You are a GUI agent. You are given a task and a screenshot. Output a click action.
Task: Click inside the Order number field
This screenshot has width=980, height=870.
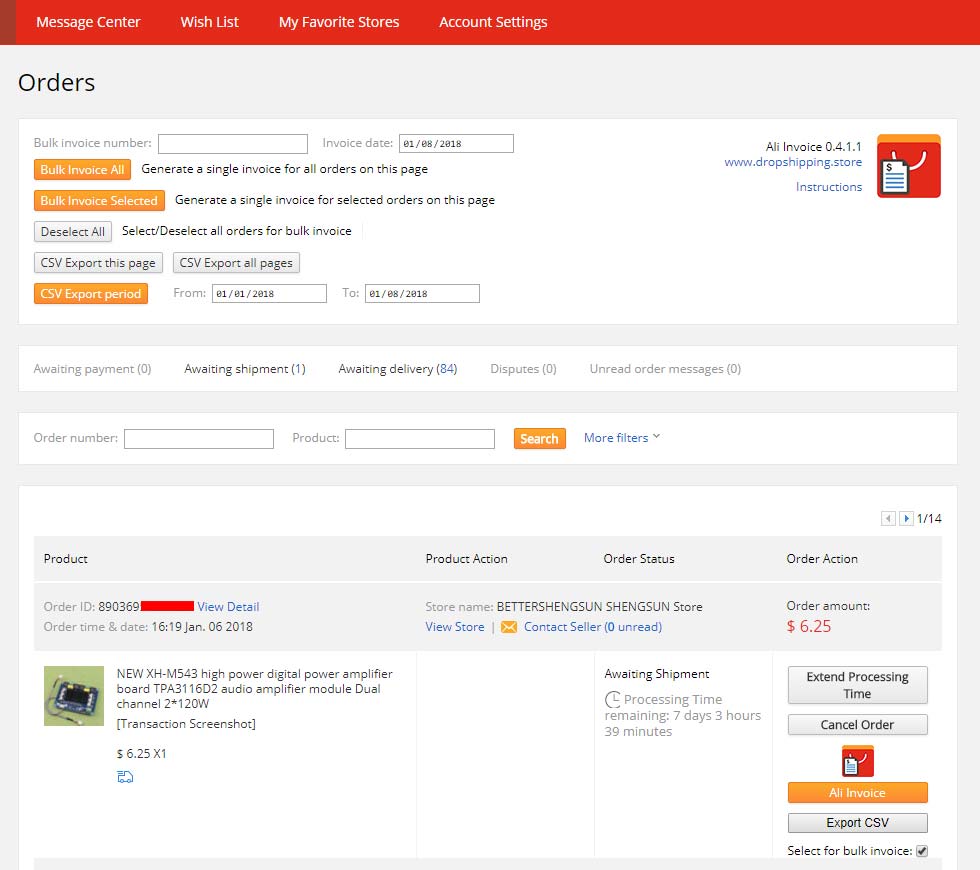(198, 438)
